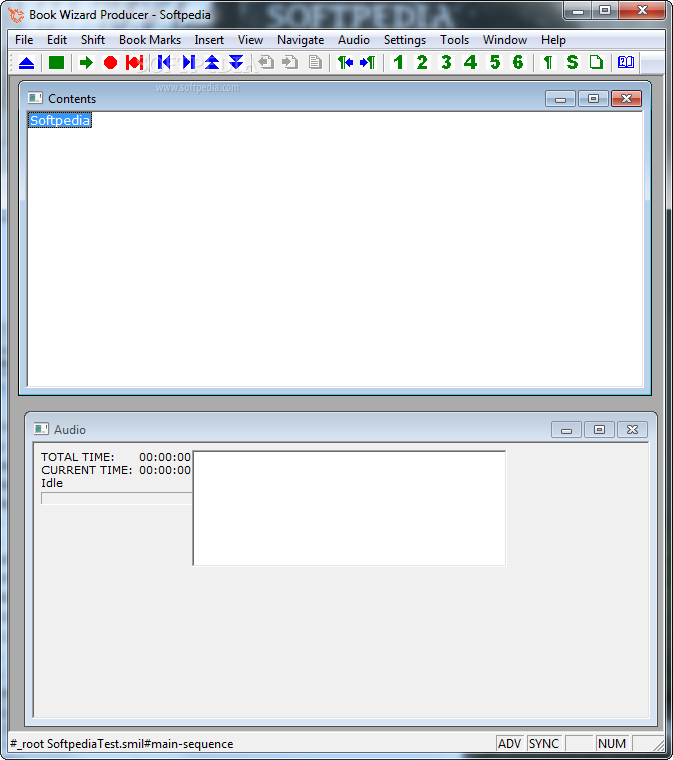The height and width of the screenshot is (760, 673).
Task: Close the Audio window
Action: (x=632, y=429)
